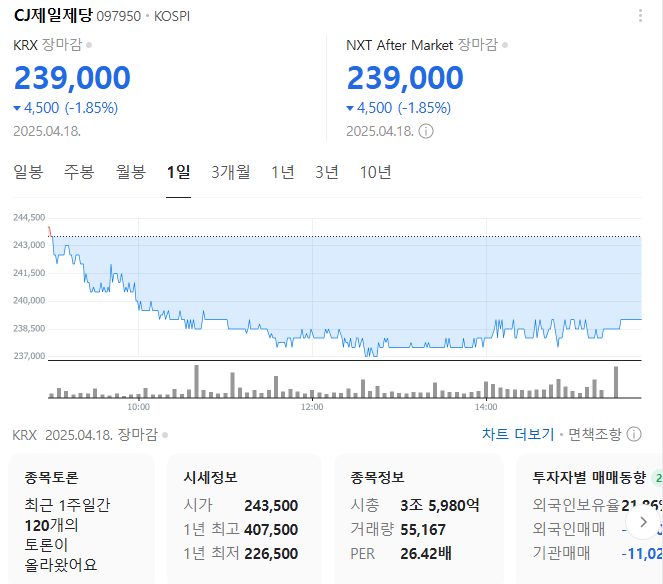Screen dimensions: 663x584
Task: Click the 244,500 y-axis label
Action: [29, 217]
